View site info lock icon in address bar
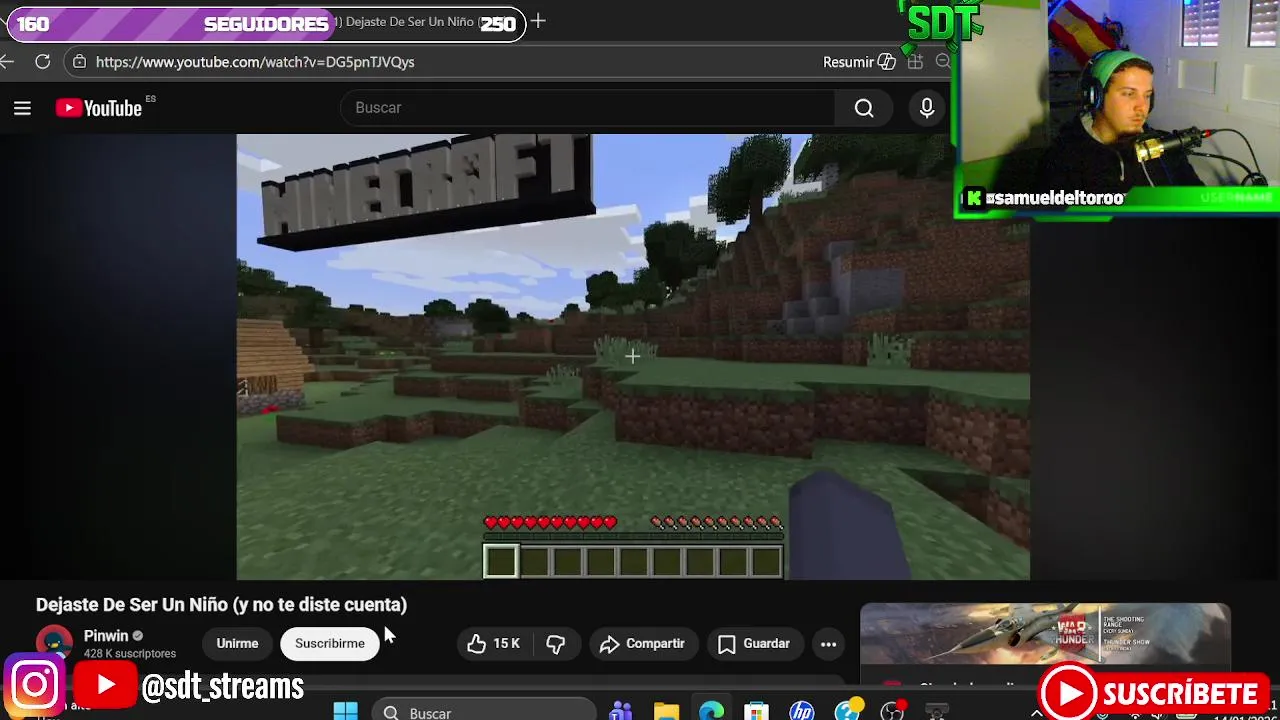1280x720 pixels. [79, 62]
